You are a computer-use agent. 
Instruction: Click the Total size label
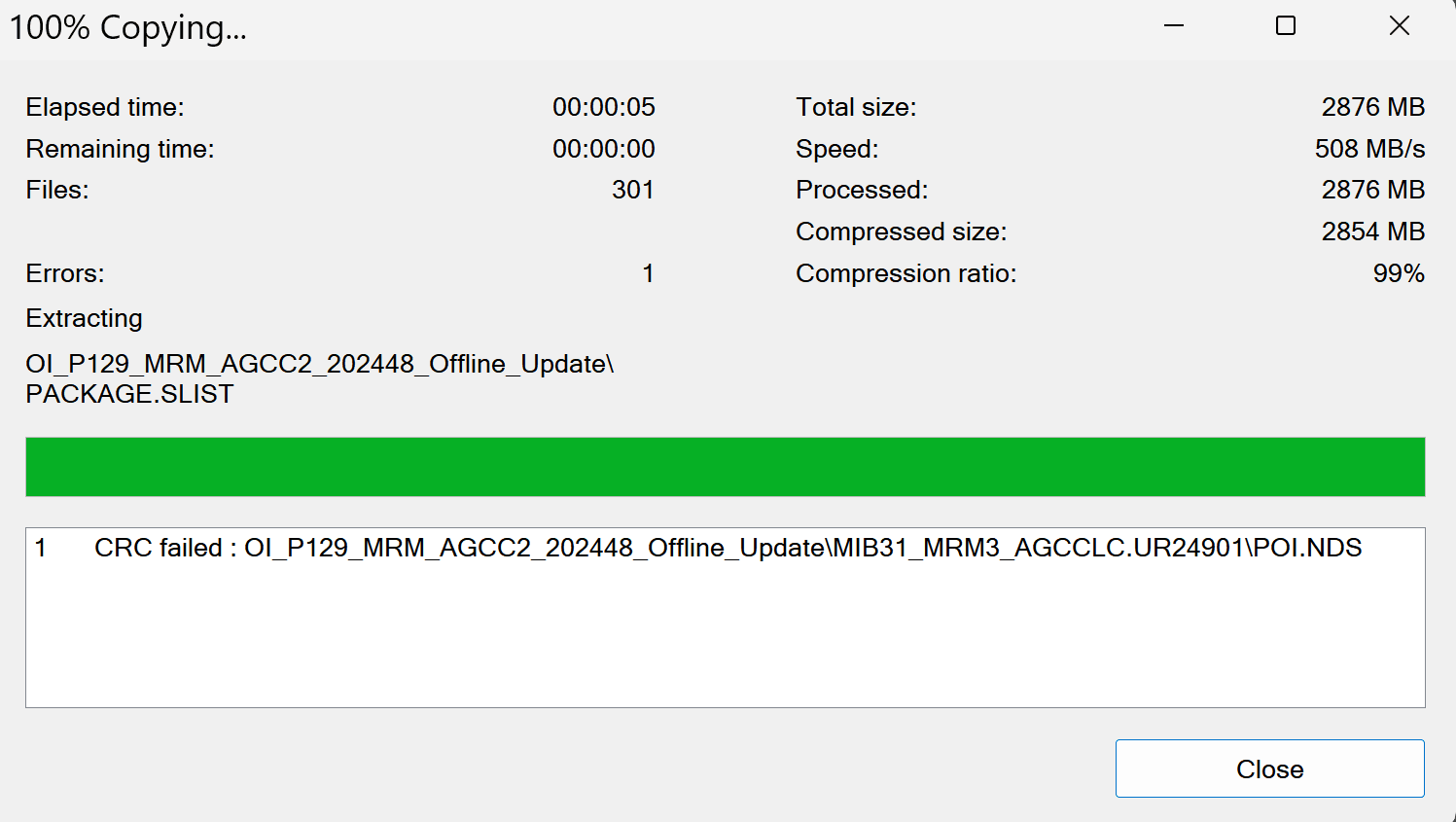pos(856,107)
